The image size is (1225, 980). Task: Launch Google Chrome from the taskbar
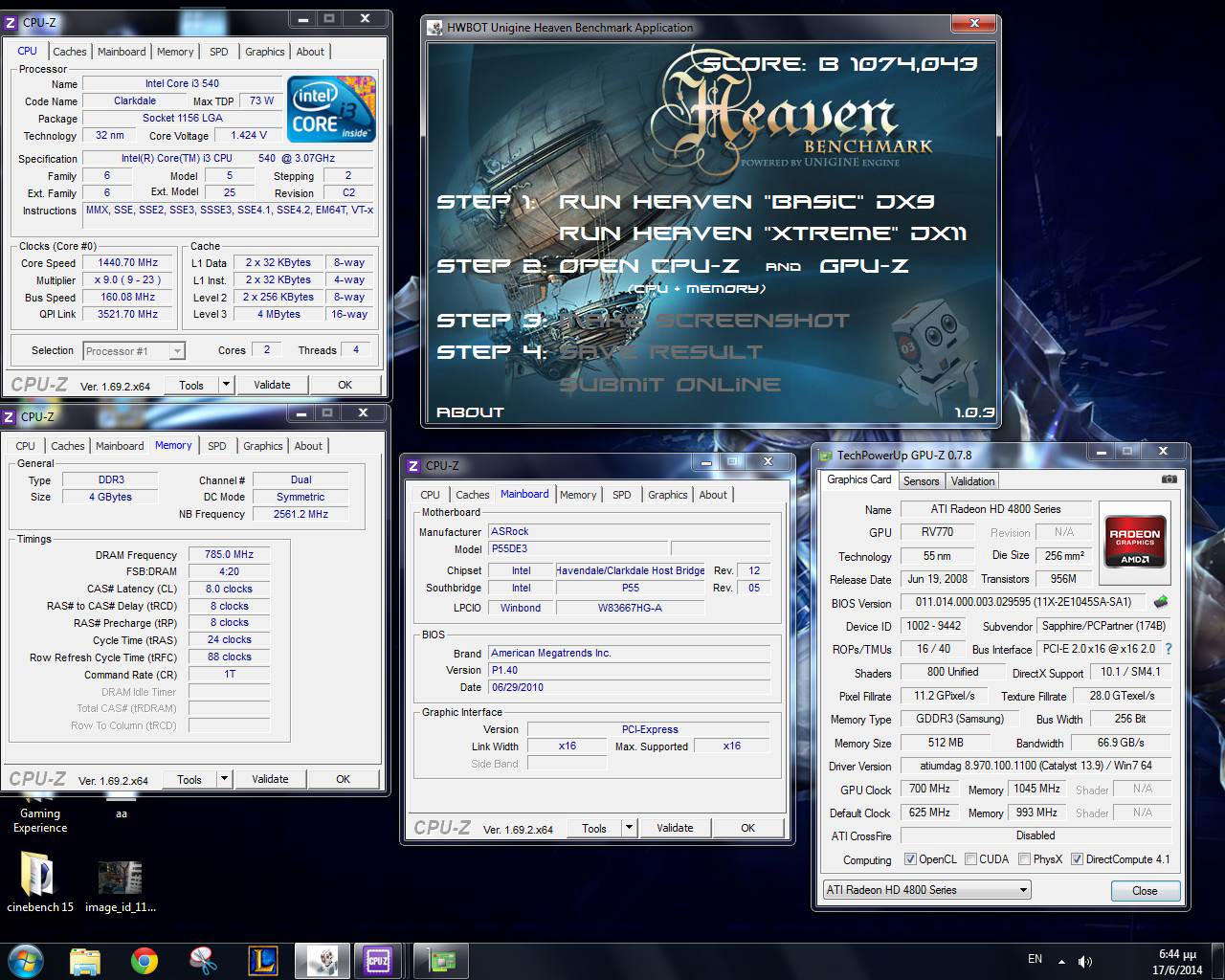click(x=145, y=960)
